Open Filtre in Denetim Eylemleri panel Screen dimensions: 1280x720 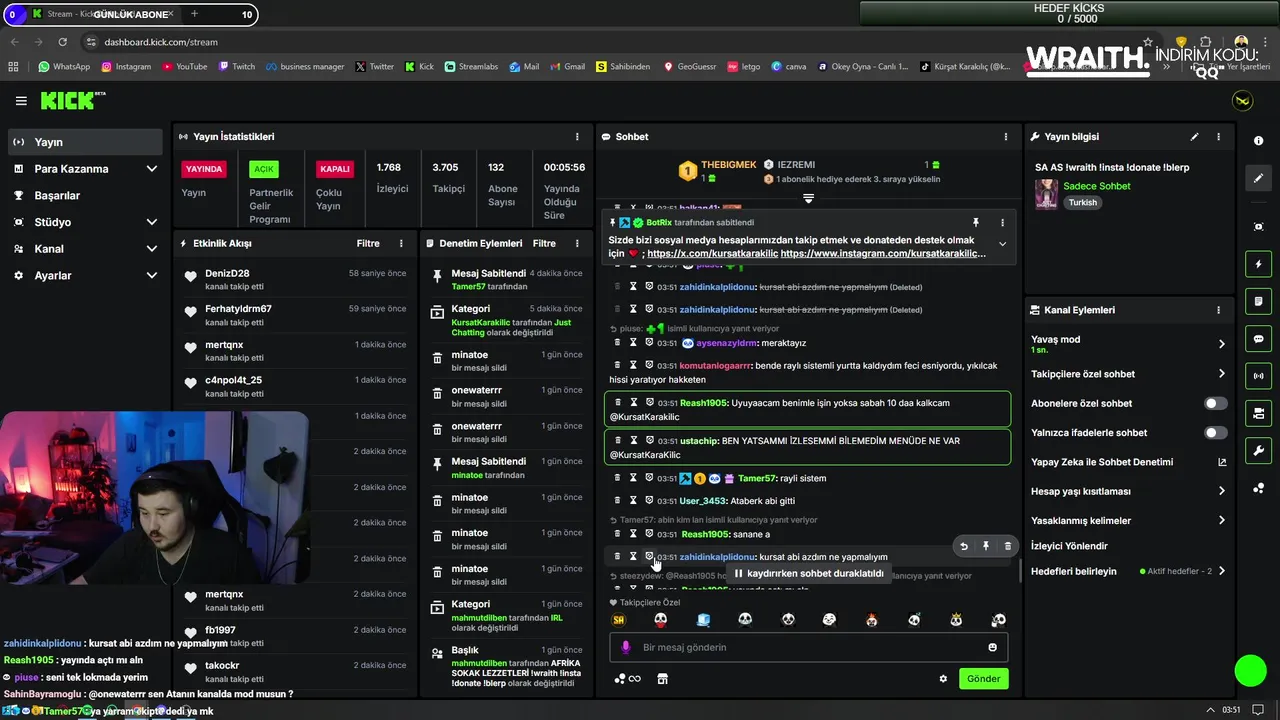[x=544, y=244]
